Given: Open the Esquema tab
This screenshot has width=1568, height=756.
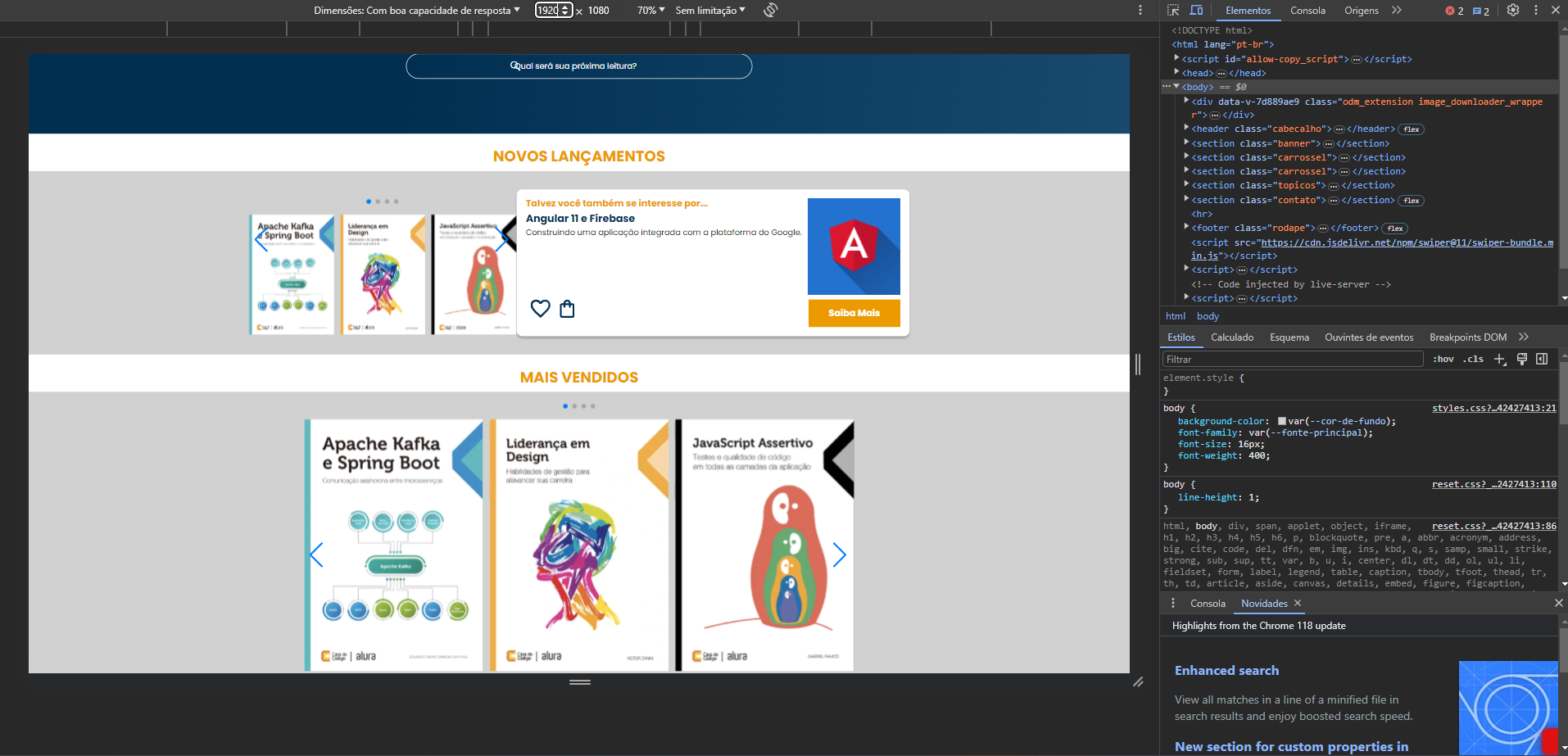Looking at the screenshot, I should coord(1289,337).
